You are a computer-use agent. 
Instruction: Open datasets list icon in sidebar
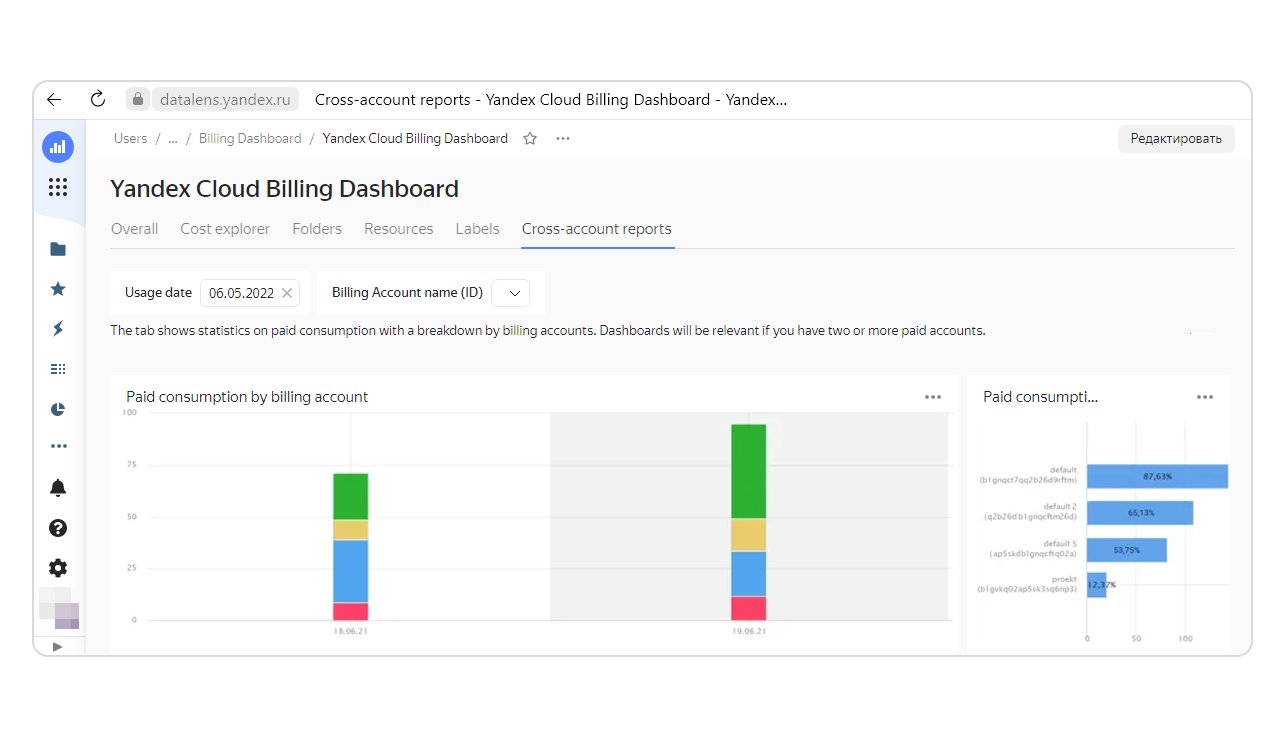click(x=58, y=369)
